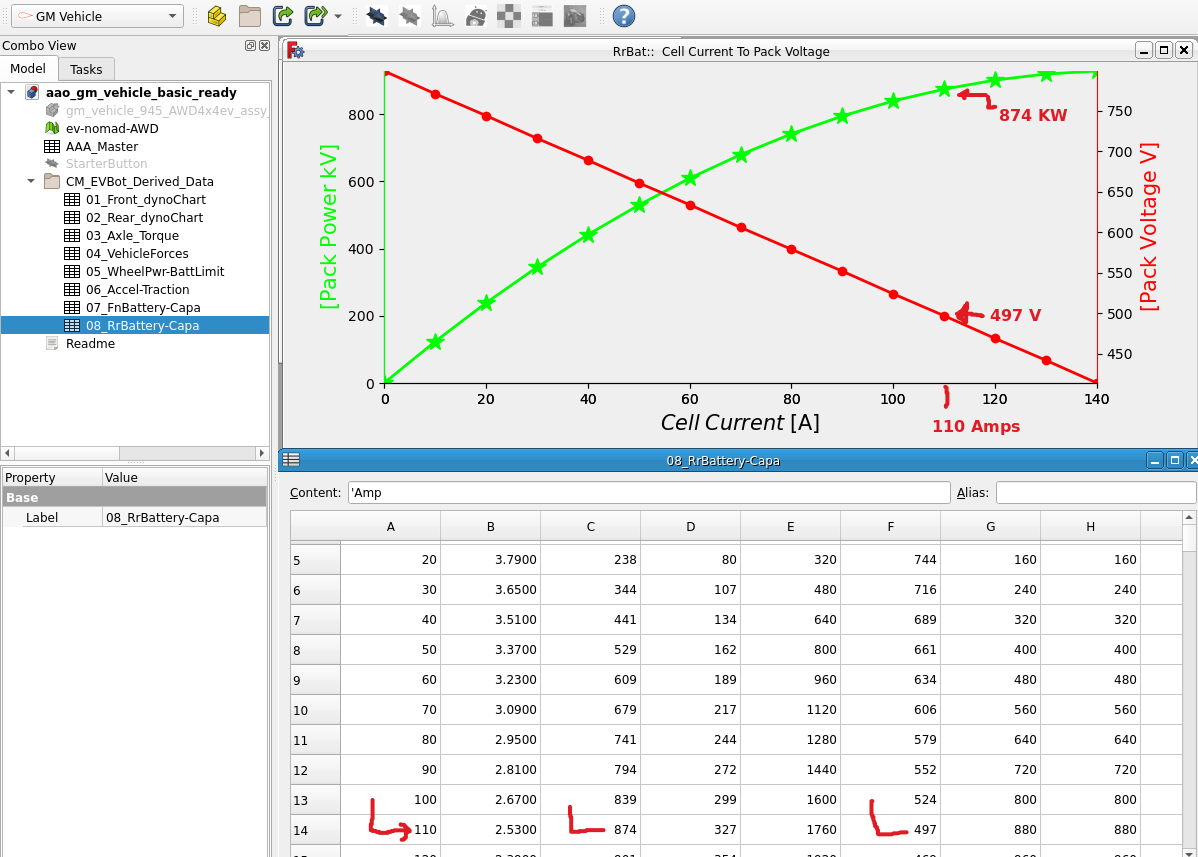The height and width of the screenshot is (857, 1198).
Task: Open the link arrow dropdown menu
Action: pos(338,17)
